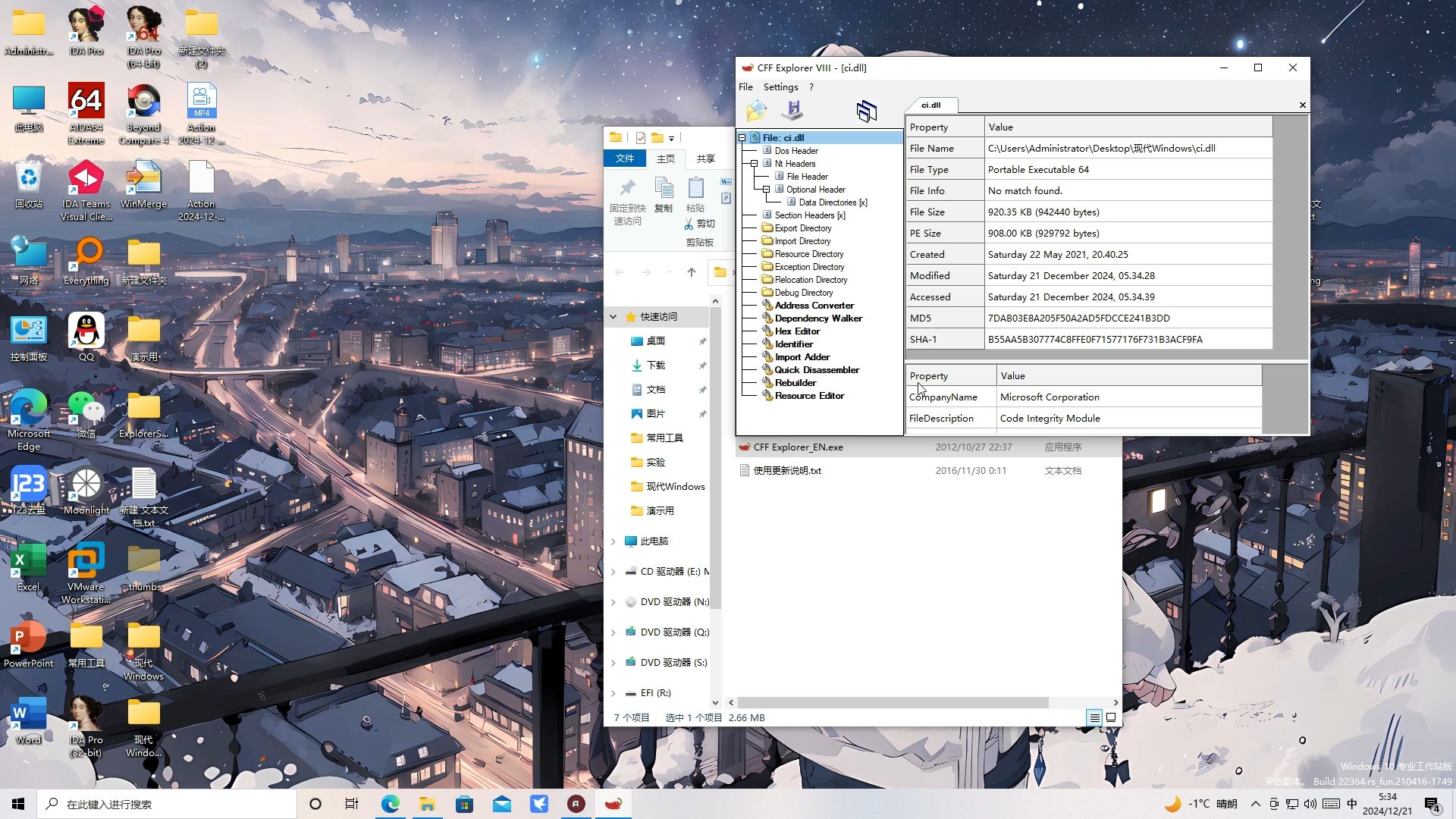This screenshot has width=1456, height=819.
Task: Open the Rebuilder tool
Action: click(x=794, y=382)
